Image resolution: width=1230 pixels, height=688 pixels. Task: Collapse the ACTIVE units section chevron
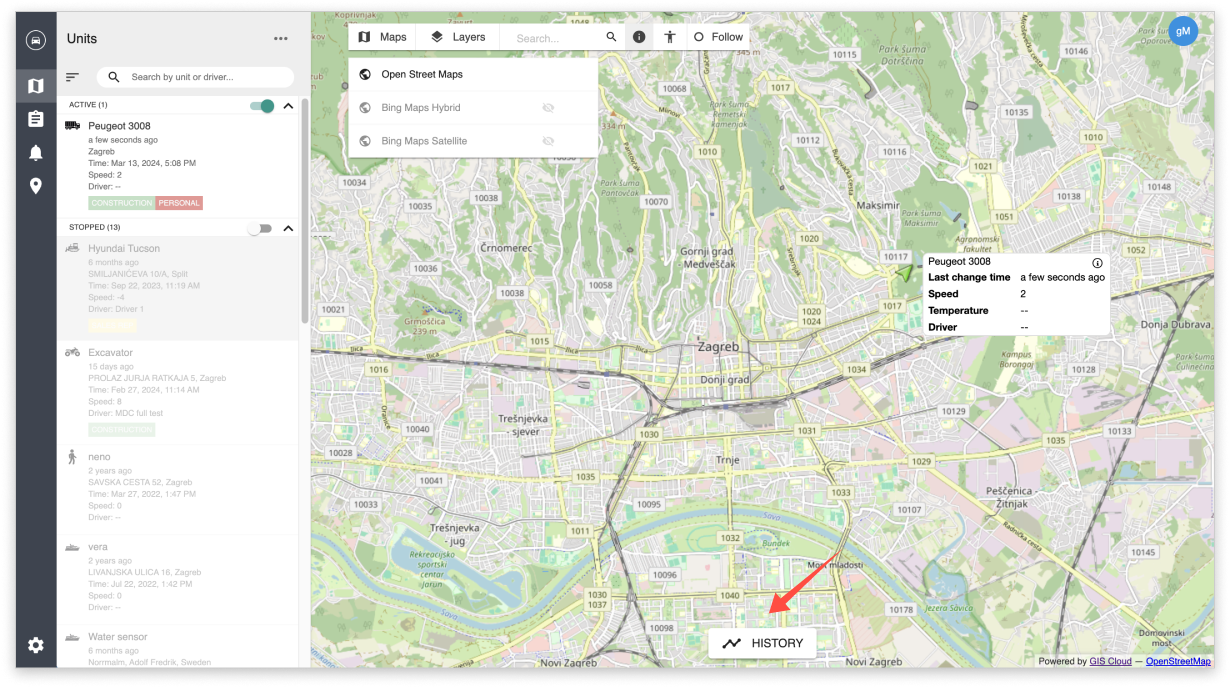pyautogui.click(x=288, y=104)
